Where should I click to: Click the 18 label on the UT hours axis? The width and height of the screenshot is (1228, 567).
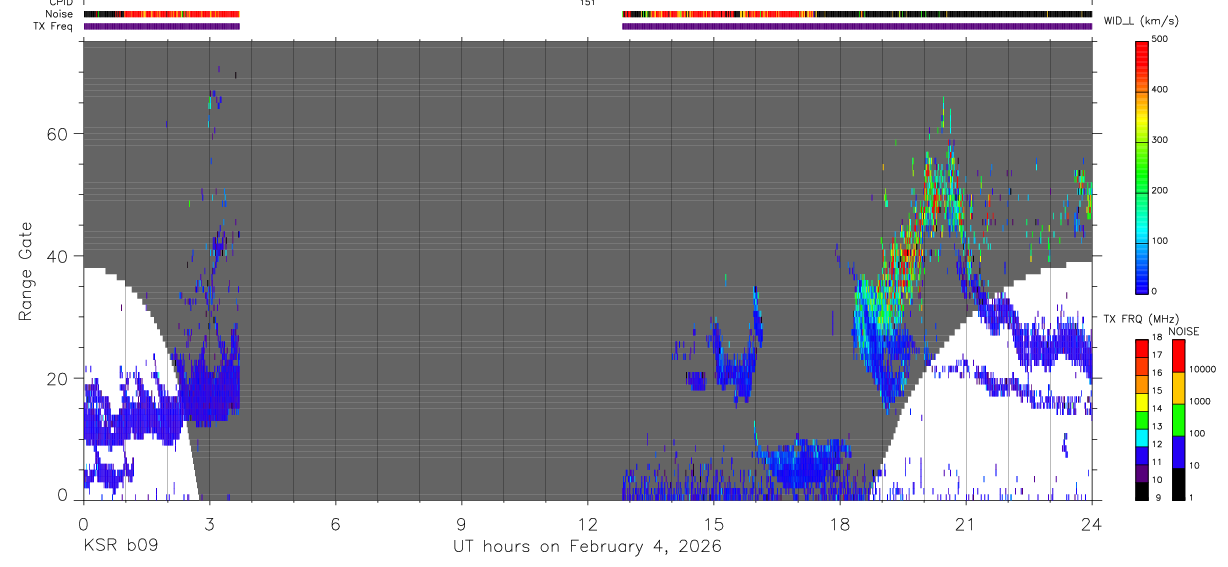[x=839, y=524]
